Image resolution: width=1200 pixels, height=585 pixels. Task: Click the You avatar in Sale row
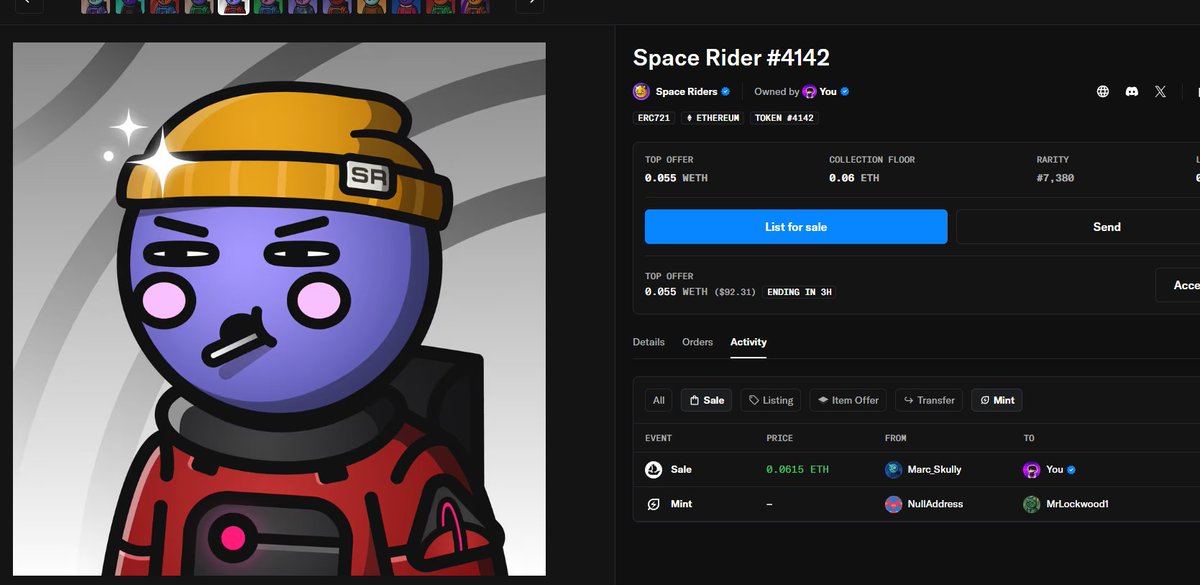[x=1031, y=469]
